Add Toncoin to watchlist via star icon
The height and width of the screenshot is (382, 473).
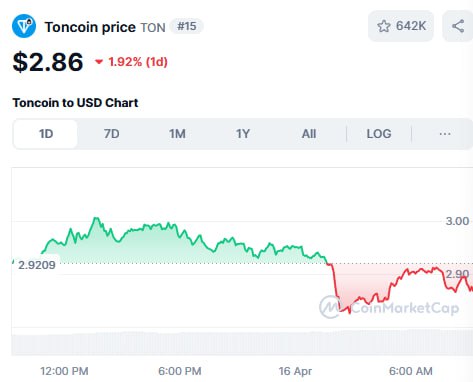pyautogui.click(x=384, y=26)
